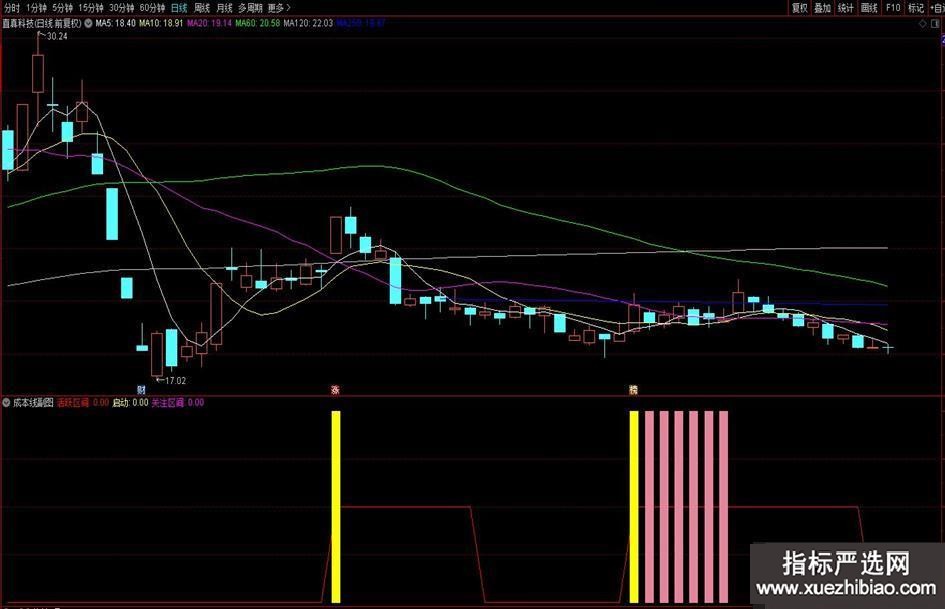Click the panel toggle icon at chart top right

pyautogui.click(x=936, y=24)
